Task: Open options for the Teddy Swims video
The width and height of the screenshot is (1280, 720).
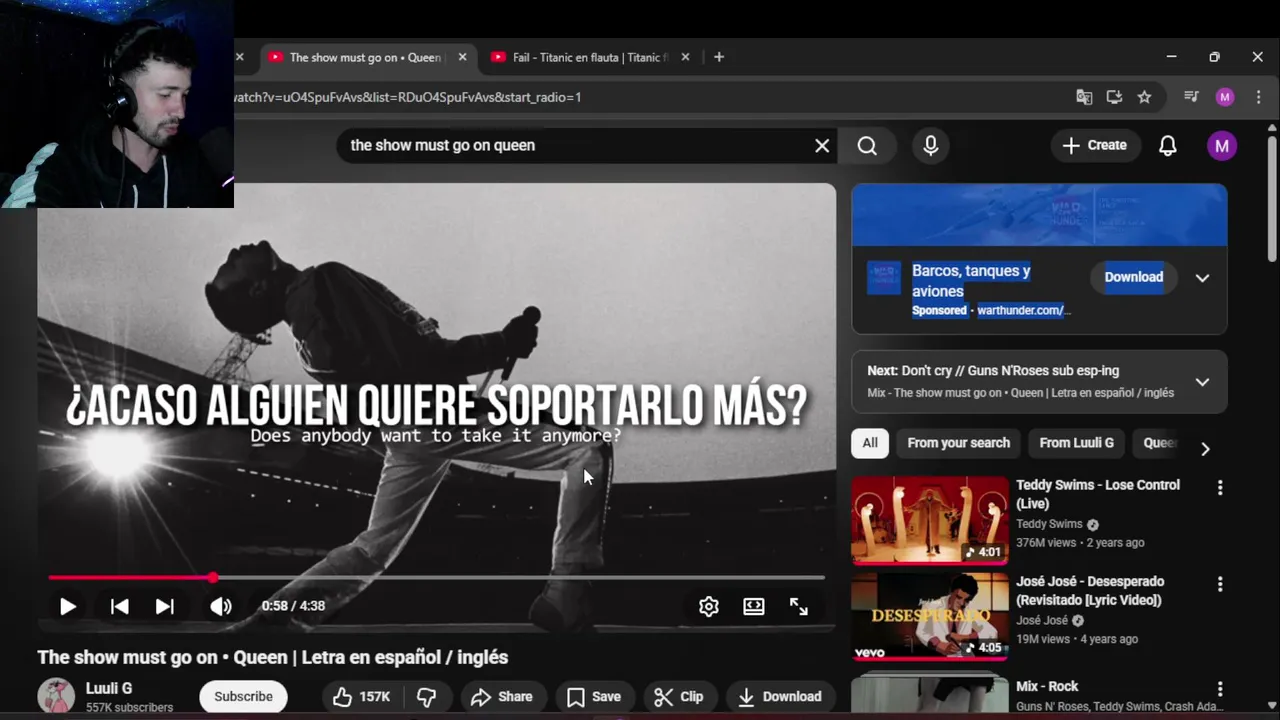Action: tap(1219, 487)
